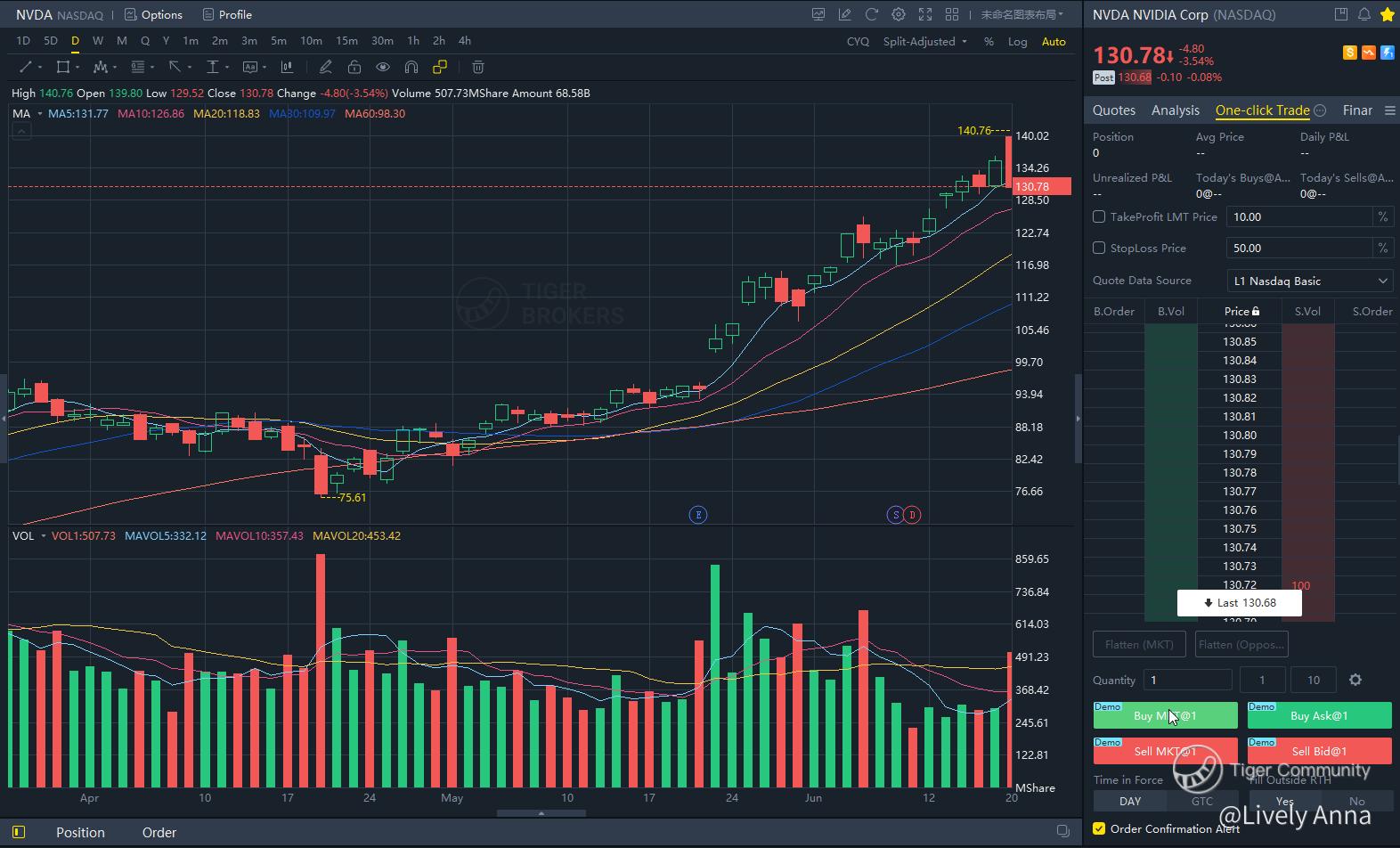Select the rectangle shape drawing tool
The image size is (1400, 848).
[62, 67]
